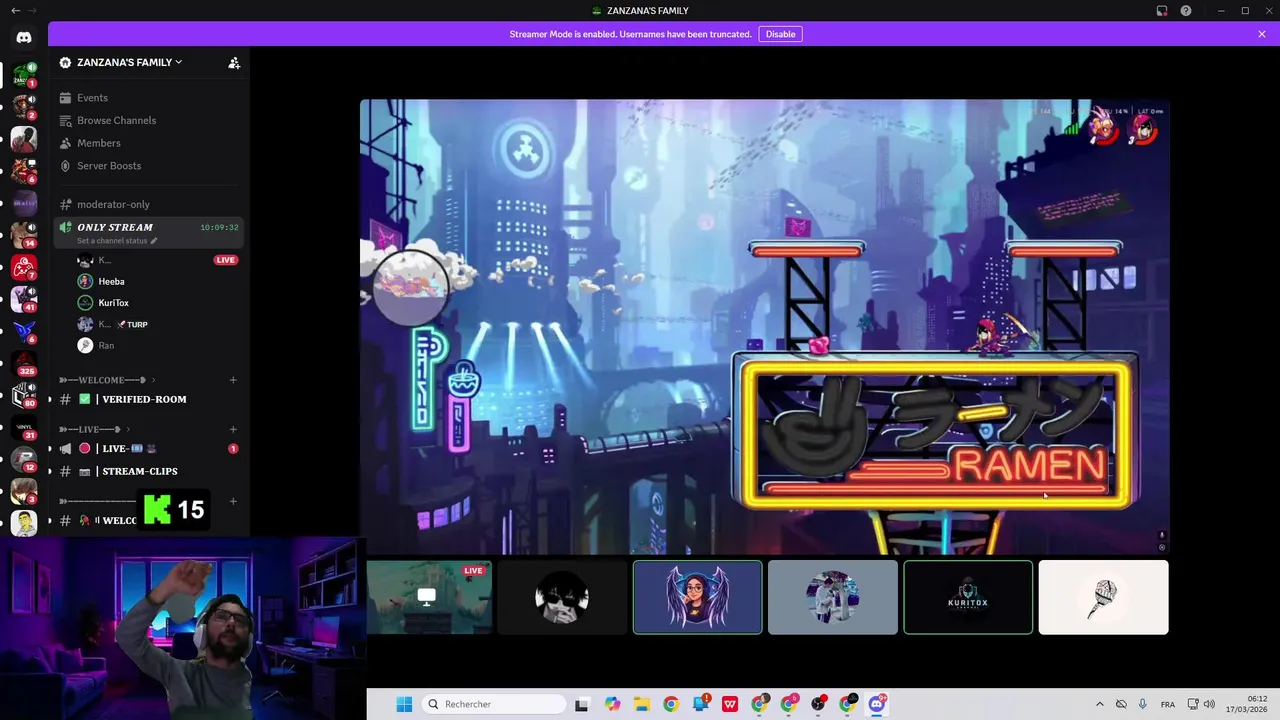Open the yellow cartoon character server icon
1280x720 pixels.
pos(24,523)
